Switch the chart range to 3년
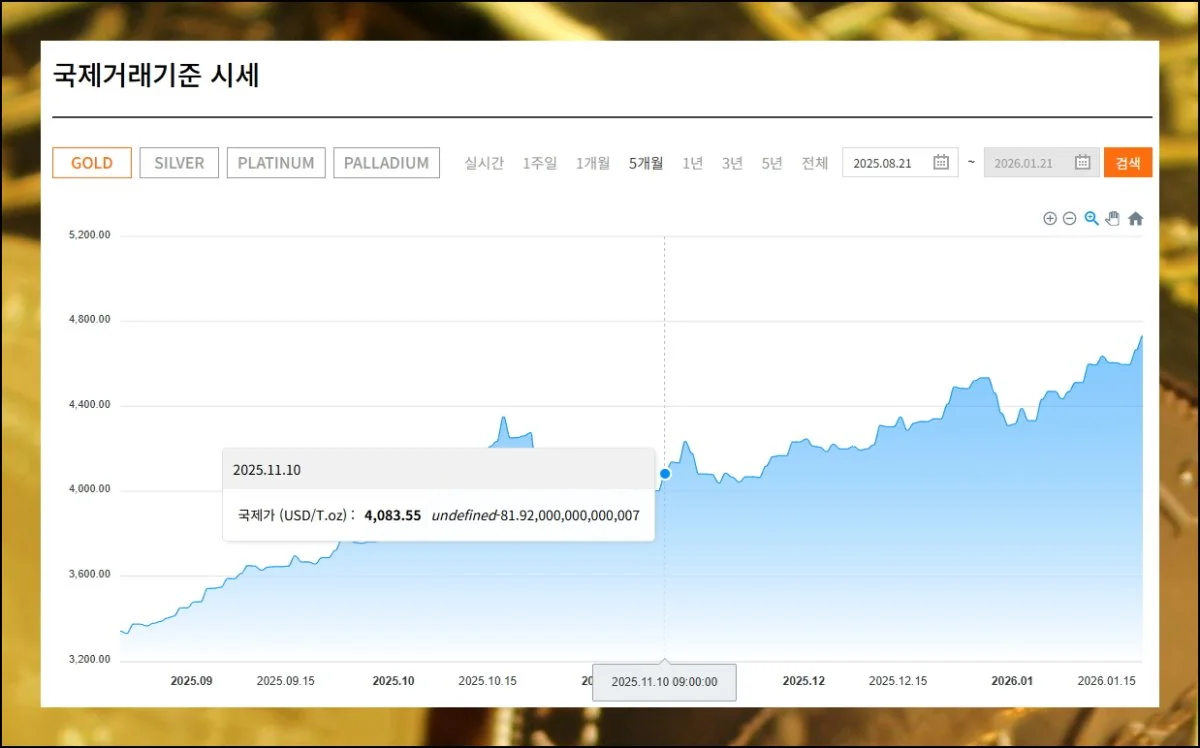 tap(732, 163)
